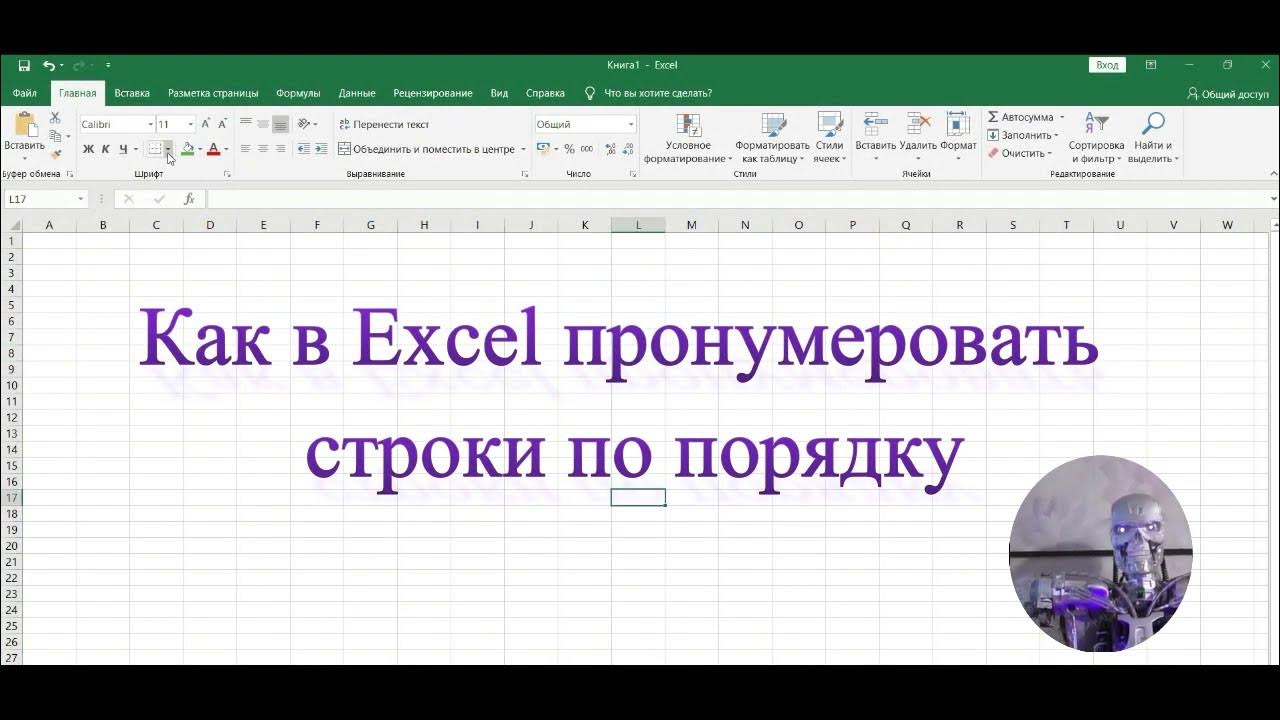The image size is (1280, 720).
Task: Click the Comma Style (000) icon
Action: click(586, 149)
